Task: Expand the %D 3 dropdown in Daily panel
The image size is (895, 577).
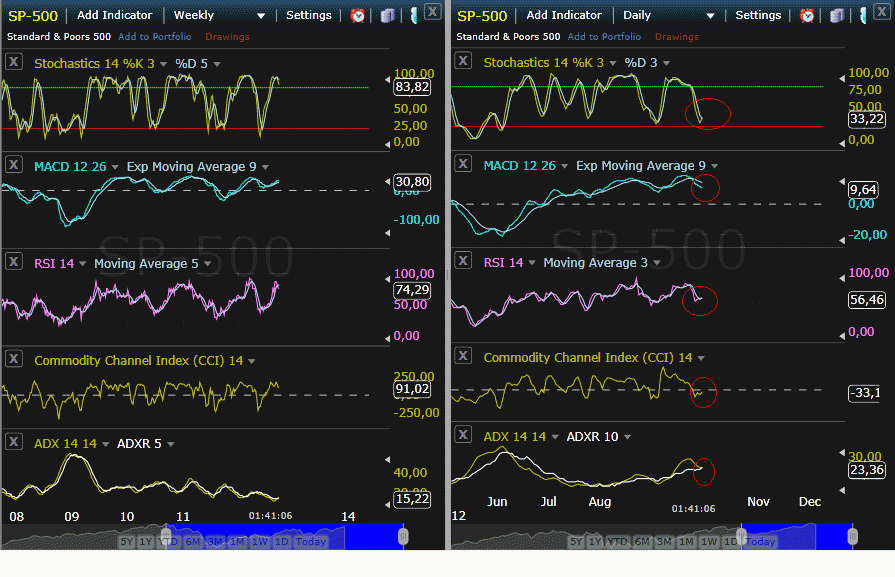Action: coord(666,63)
